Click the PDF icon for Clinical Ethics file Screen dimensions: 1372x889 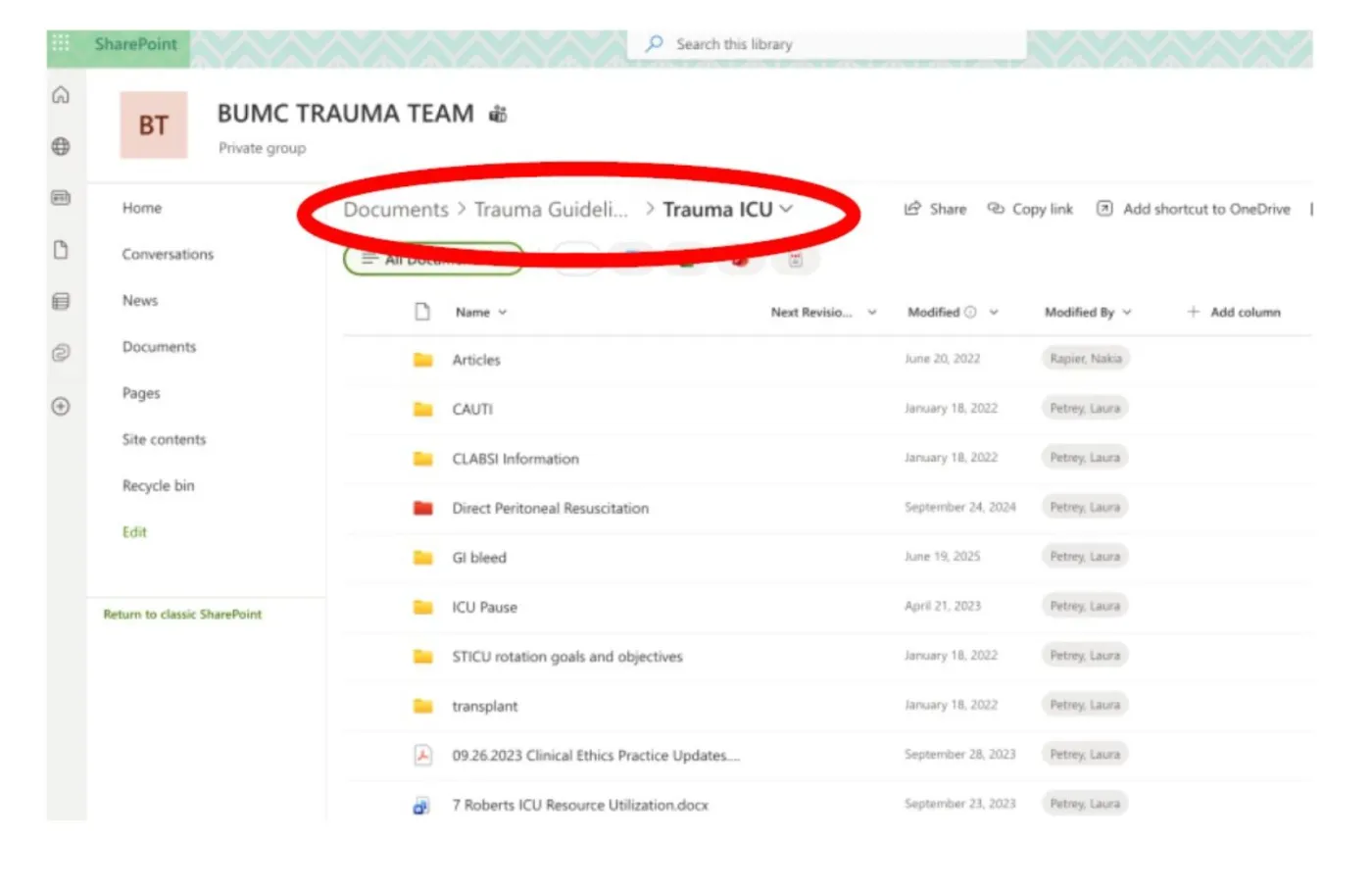coord(422,755)
